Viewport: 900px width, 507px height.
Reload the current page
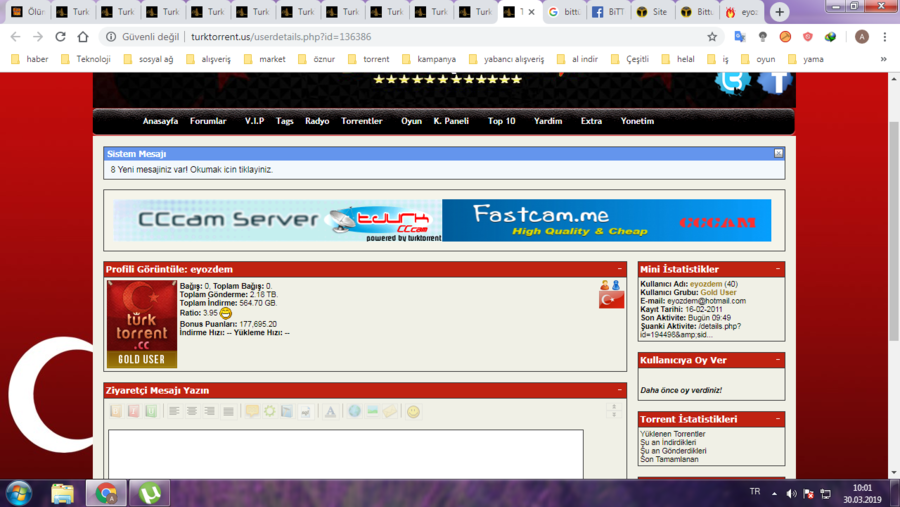pos(60,37)
